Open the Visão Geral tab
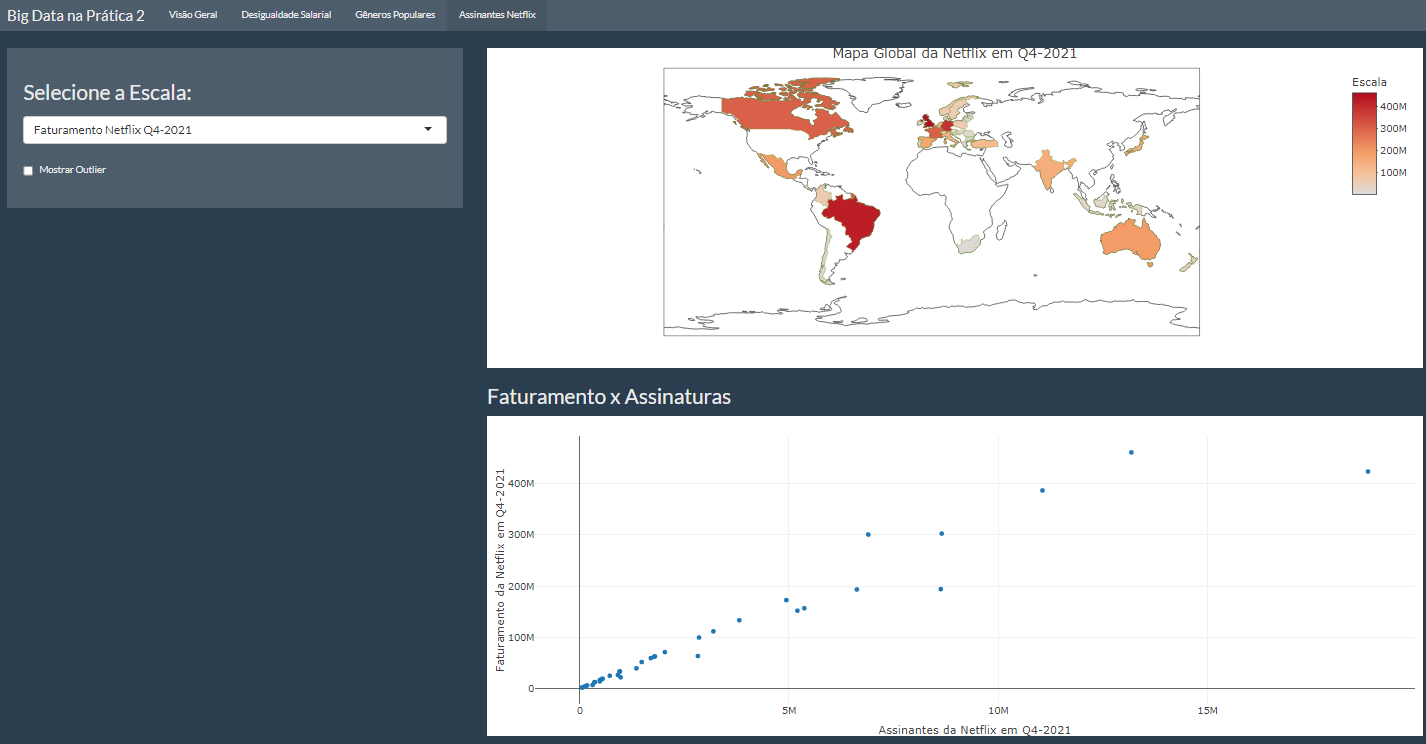Screen dimensions: 1426x744 (x=193, y=15)
